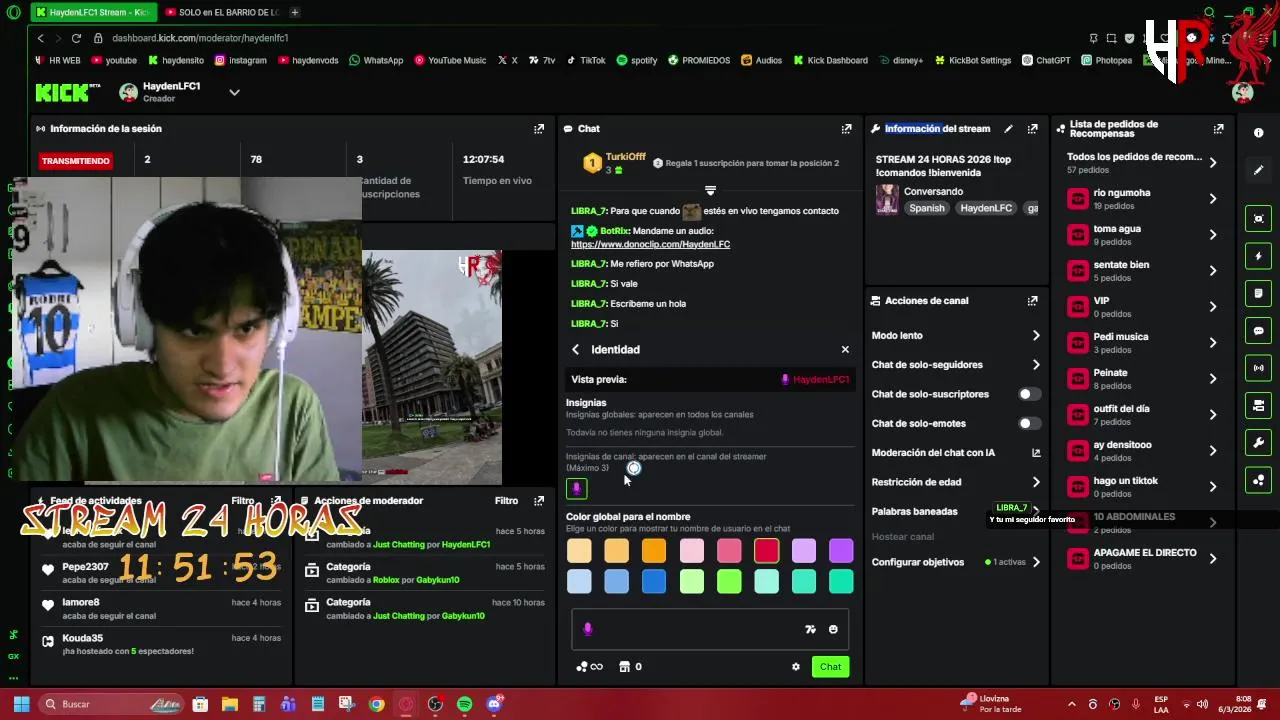
Task: Close the Identidad panel
Action: 845,349
